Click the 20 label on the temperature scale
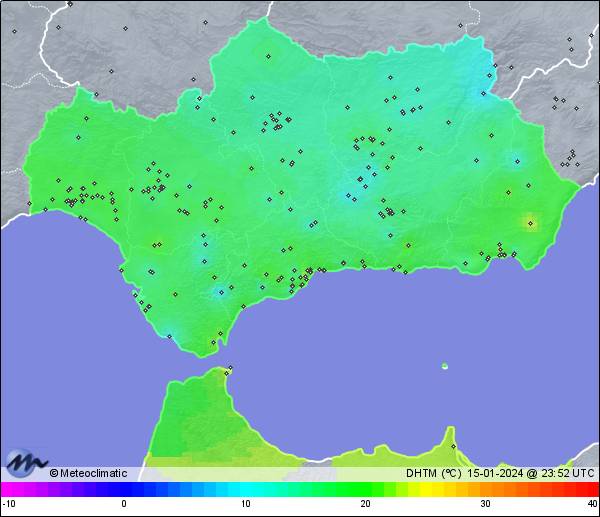The image size is (600, 517). [x=365, y=504]
